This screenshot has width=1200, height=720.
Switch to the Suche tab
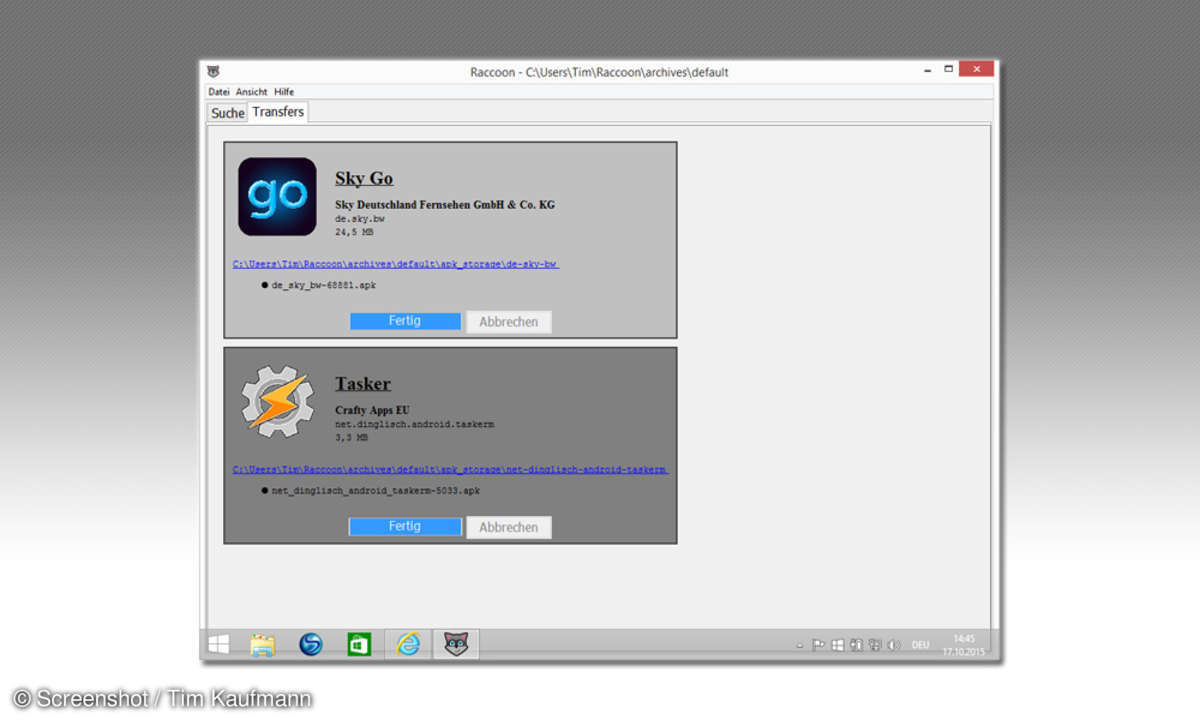[x=227, y=113]
